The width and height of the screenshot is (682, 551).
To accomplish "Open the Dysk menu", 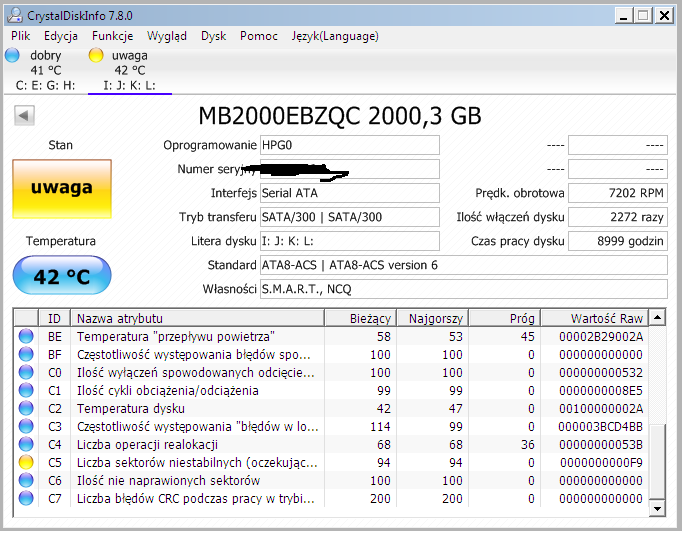I will [214, 36].
